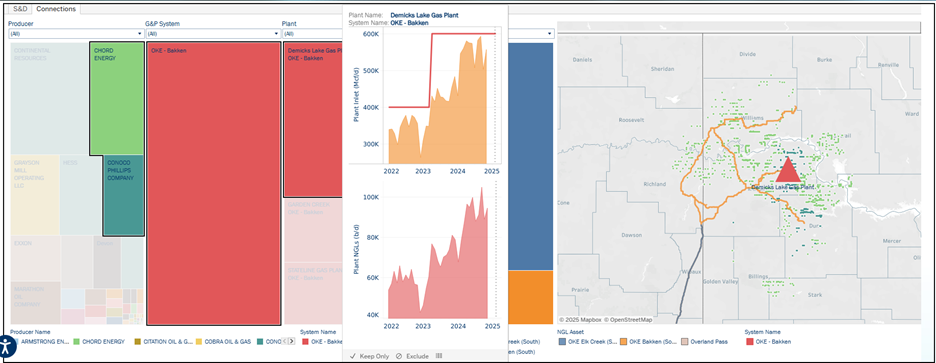
Task: Go back in producer legend with left arrow
Action: [x=285, y=342]
